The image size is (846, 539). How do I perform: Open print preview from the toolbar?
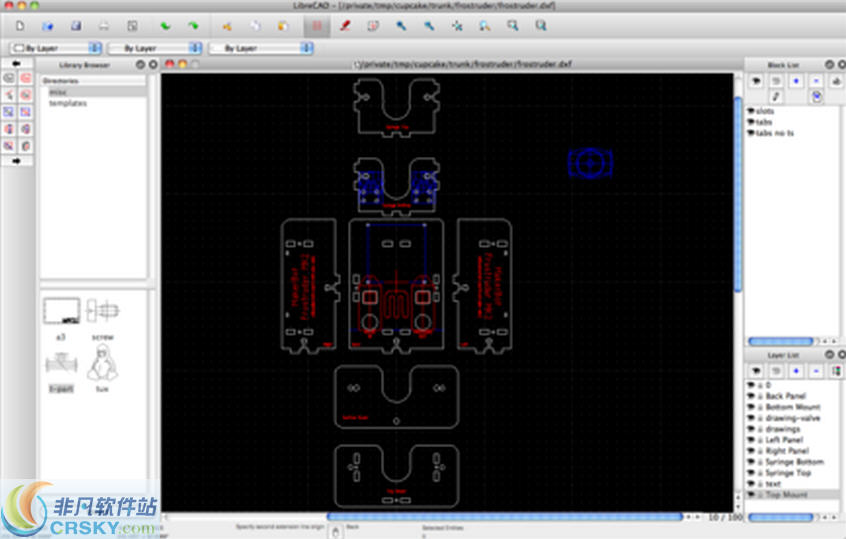[132, 26]
